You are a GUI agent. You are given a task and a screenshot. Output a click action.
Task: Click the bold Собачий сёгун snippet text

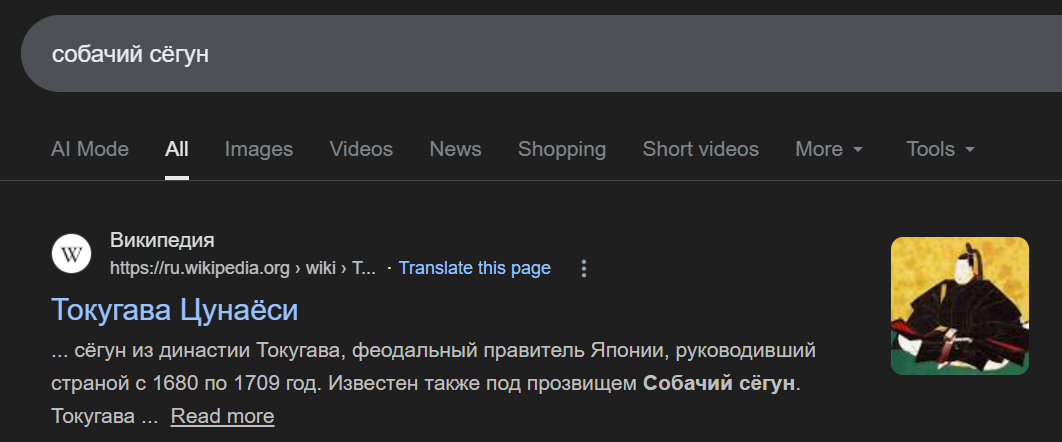coord(719,384)
